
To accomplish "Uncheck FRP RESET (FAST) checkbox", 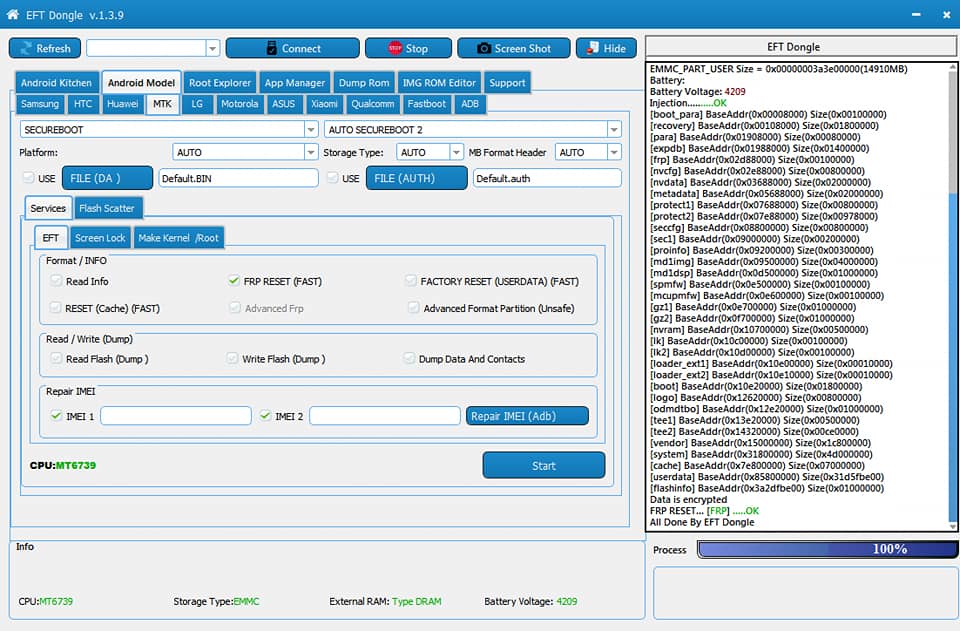I will (233, 281).
